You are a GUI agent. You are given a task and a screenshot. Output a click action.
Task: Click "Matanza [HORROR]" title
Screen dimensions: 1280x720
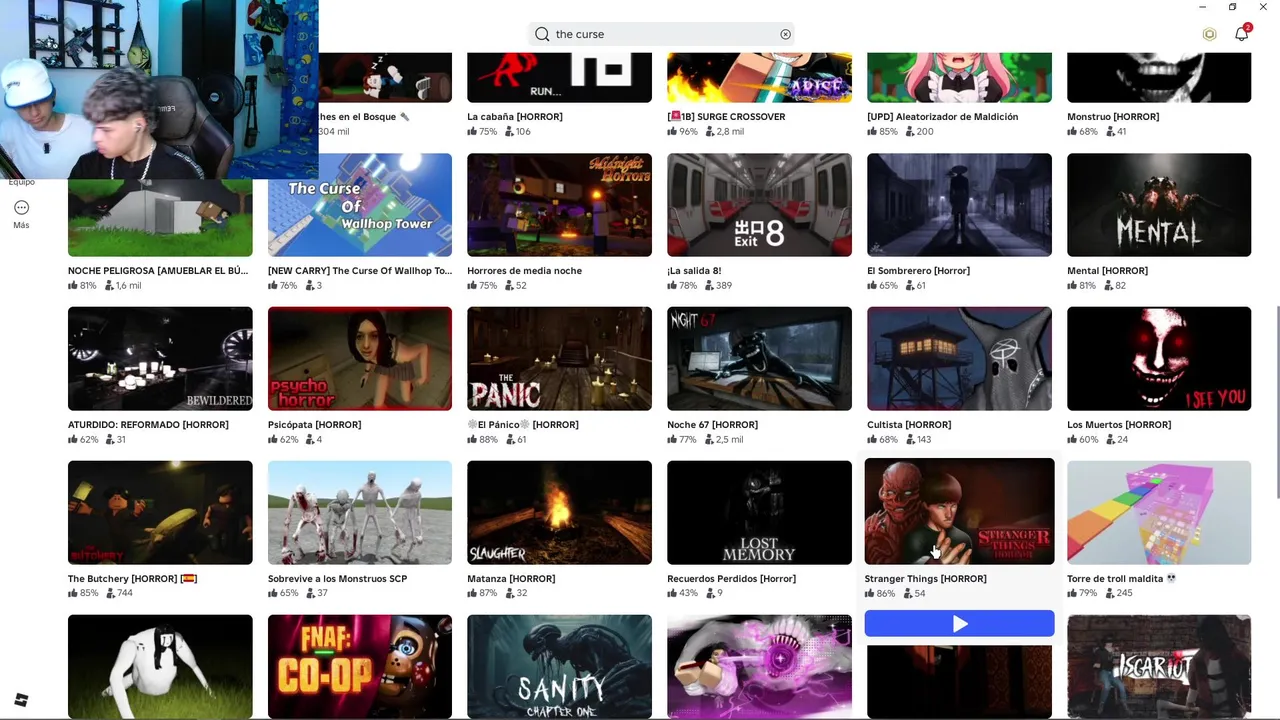coord(511,579)
